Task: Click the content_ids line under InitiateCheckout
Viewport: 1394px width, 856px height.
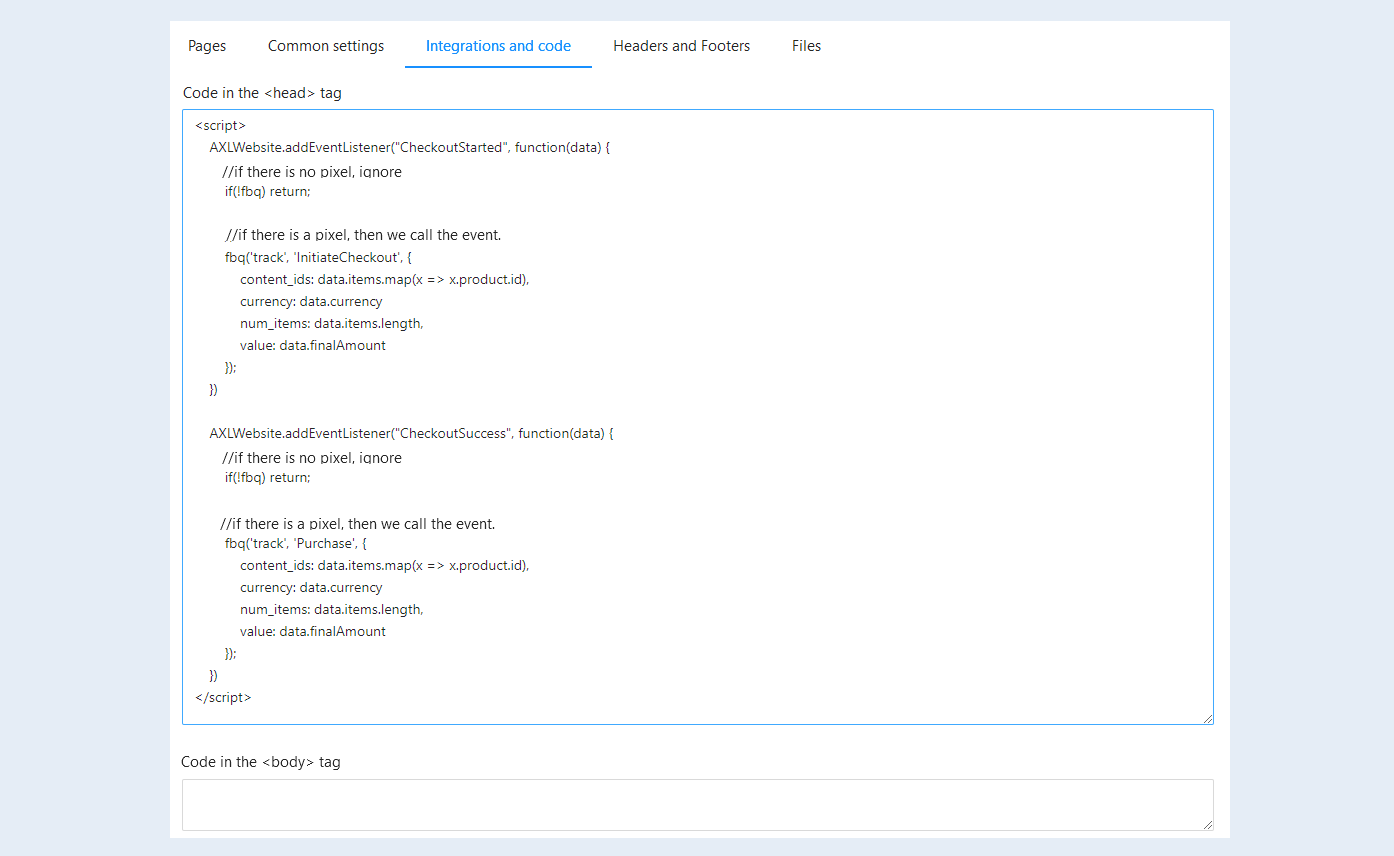Action: pos(384,279)
